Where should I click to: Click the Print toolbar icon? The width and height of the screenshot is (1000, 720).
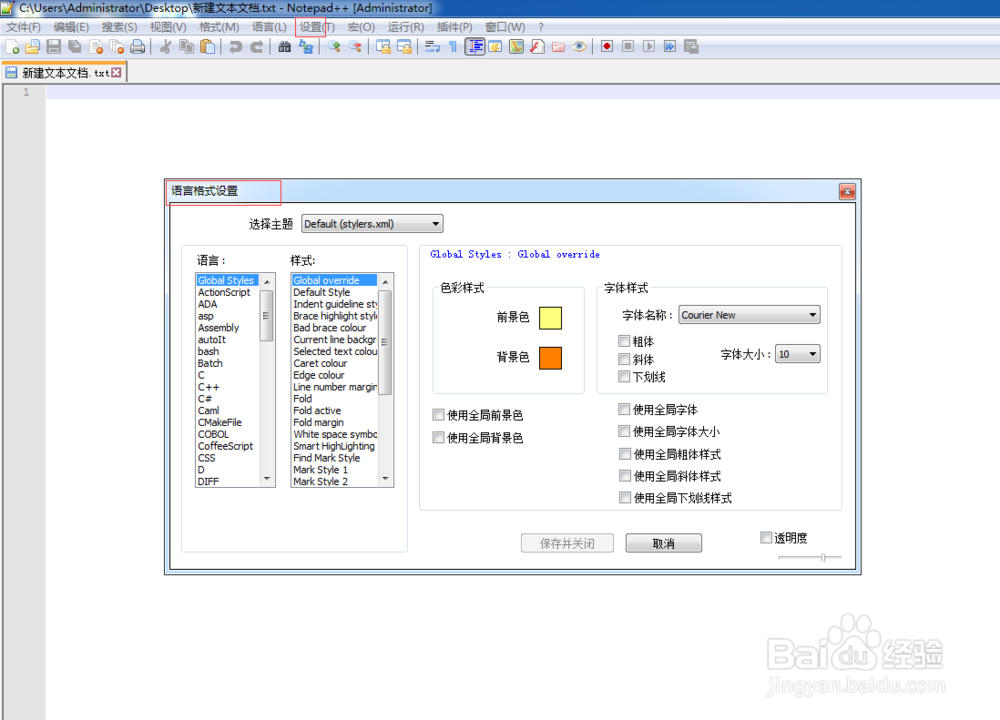[x=137, y=46]
